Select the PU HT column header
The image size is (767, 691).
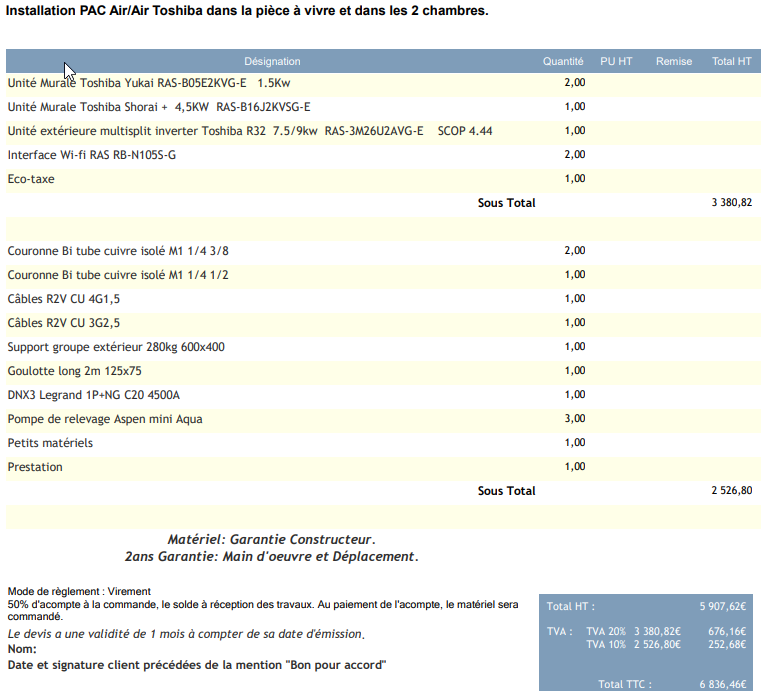click(x=616, y=62)
